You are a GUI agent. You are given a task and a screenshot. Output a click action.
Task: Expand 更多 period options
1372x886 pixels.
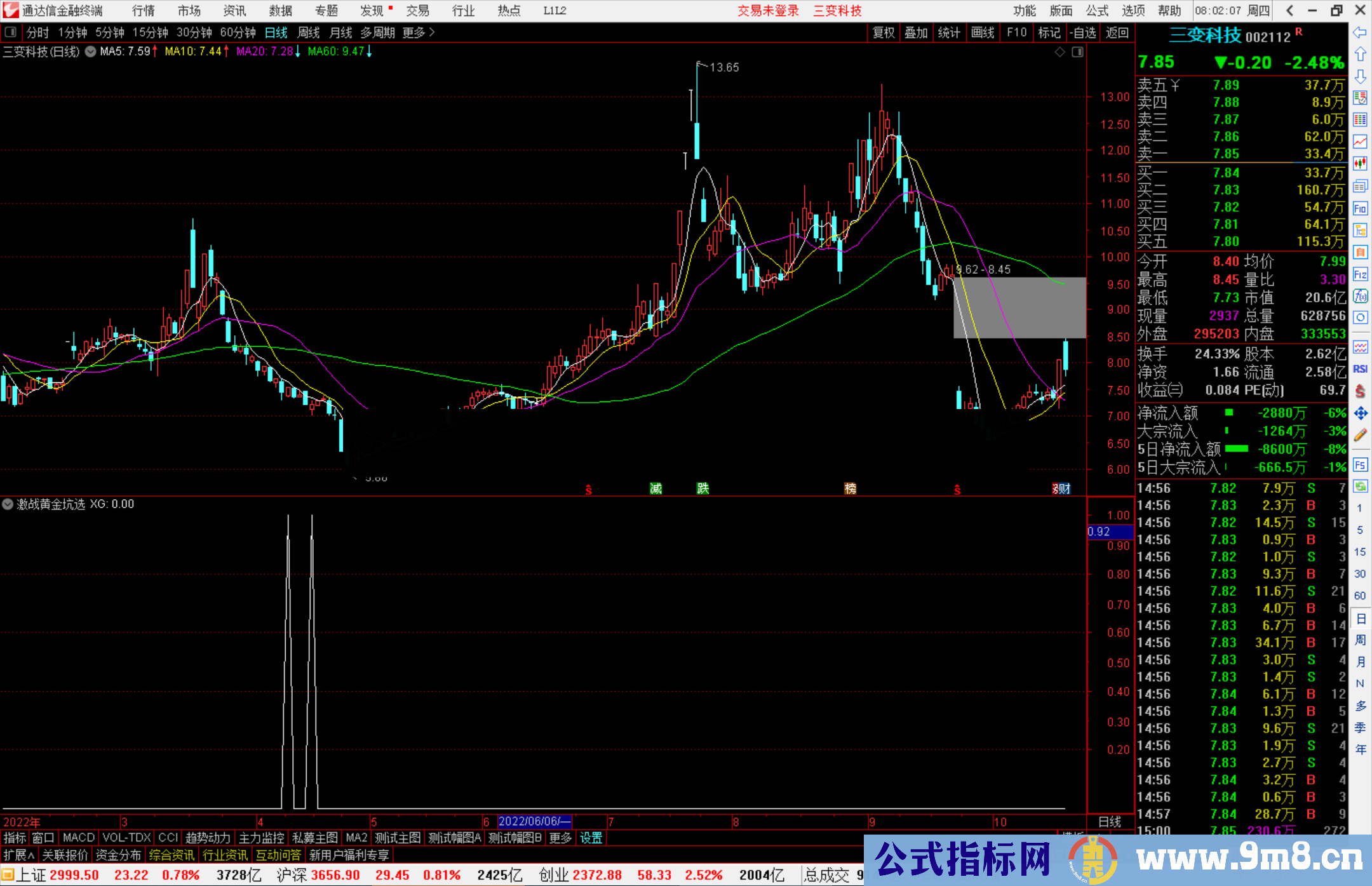pyautogui.click(x=418, y=32)
